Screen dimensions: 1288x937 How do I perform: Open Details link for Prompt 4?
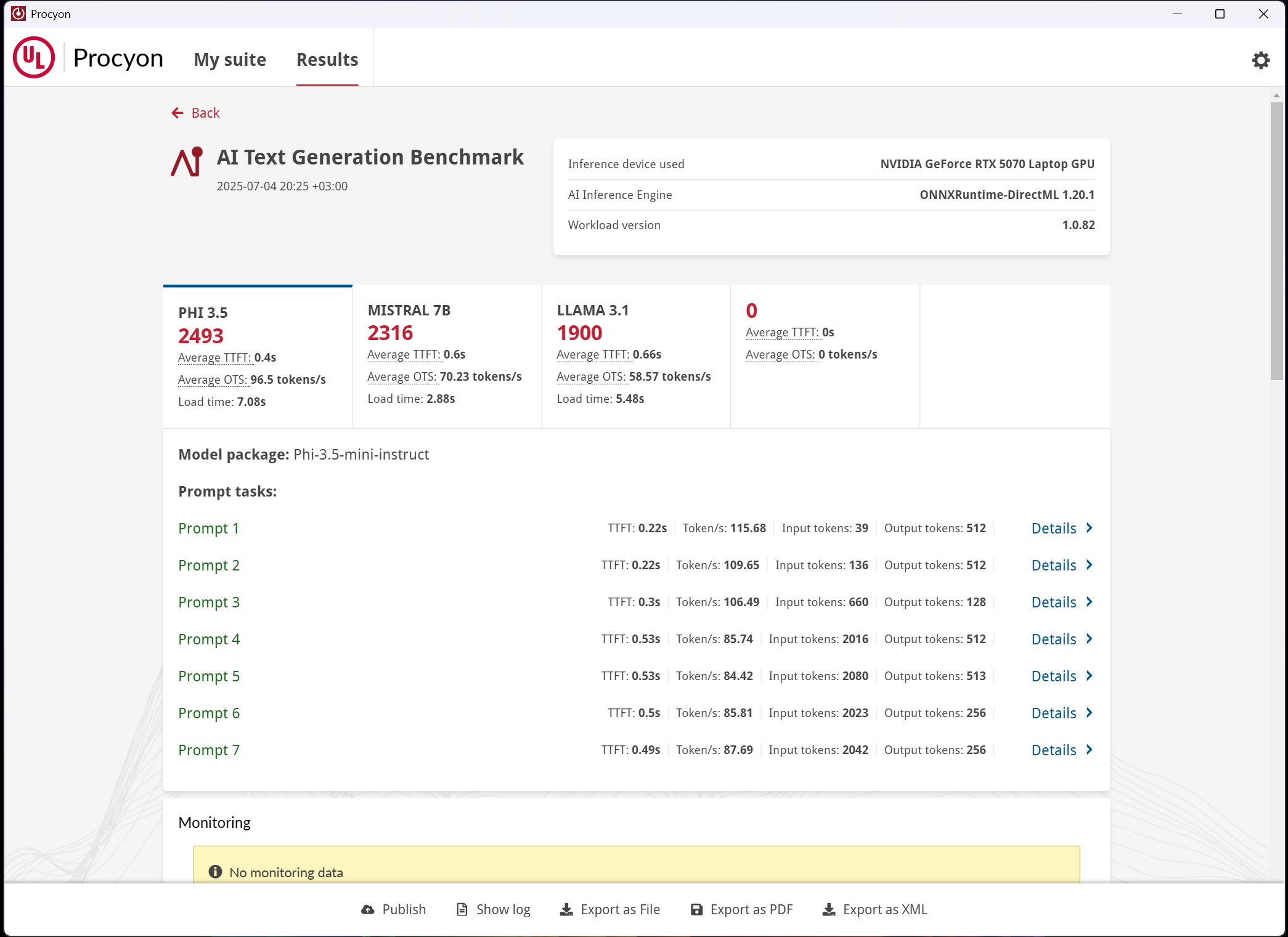pos(1054,639)
